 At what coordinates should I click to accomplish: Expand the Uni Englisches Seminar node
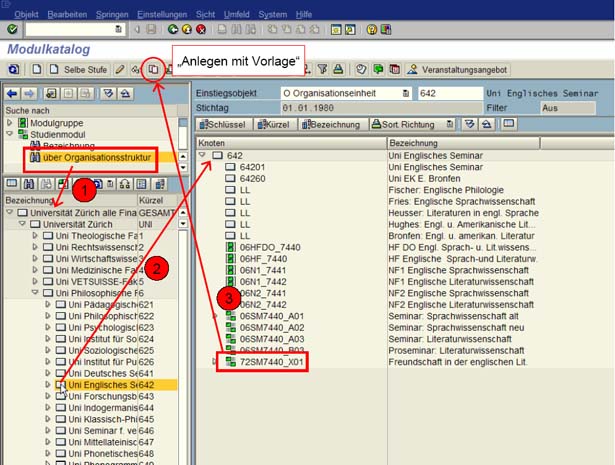(x=47, y=383)
